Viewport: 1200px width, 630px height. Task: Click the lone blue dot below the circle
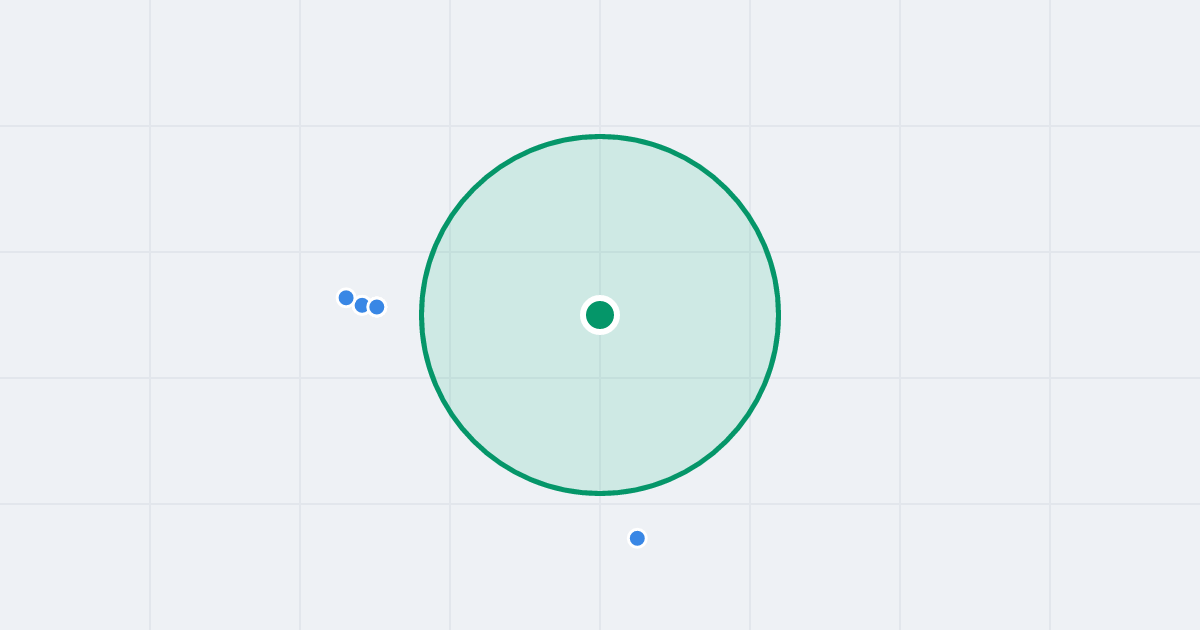coord(637,538)
